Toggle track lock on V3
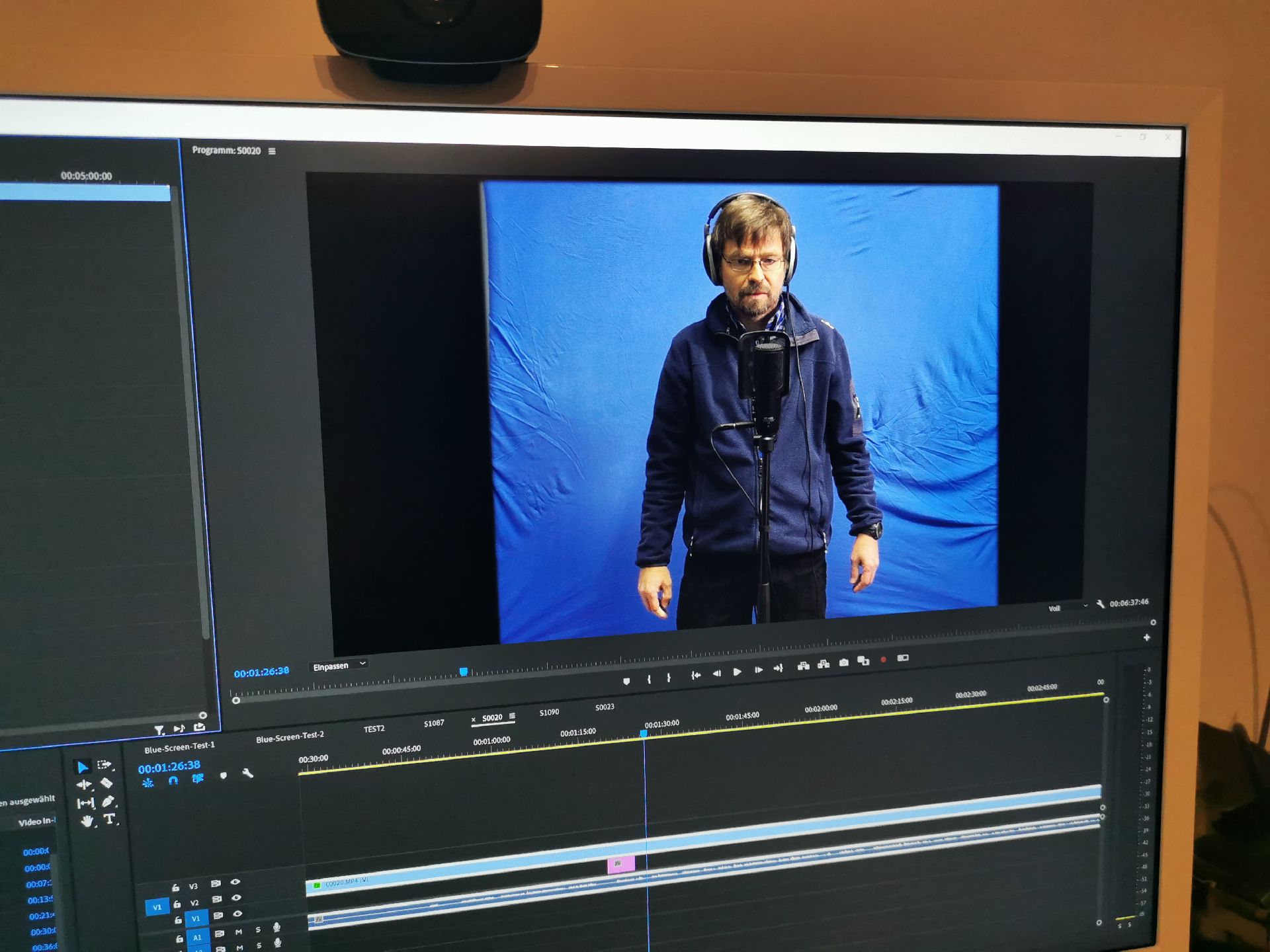The height and width of the screenshot is (952, 1270). click(x=175, y=888)
